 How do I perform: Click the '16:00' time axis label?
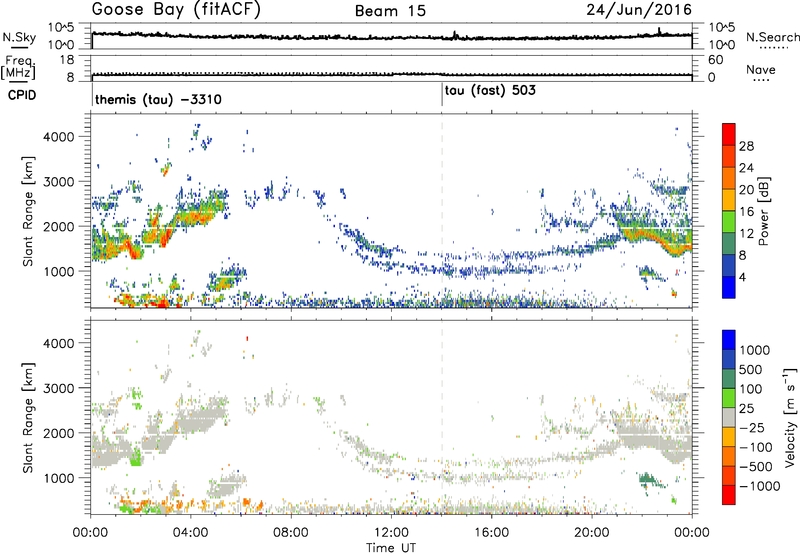pyautogui.click(x=491, y=533)
